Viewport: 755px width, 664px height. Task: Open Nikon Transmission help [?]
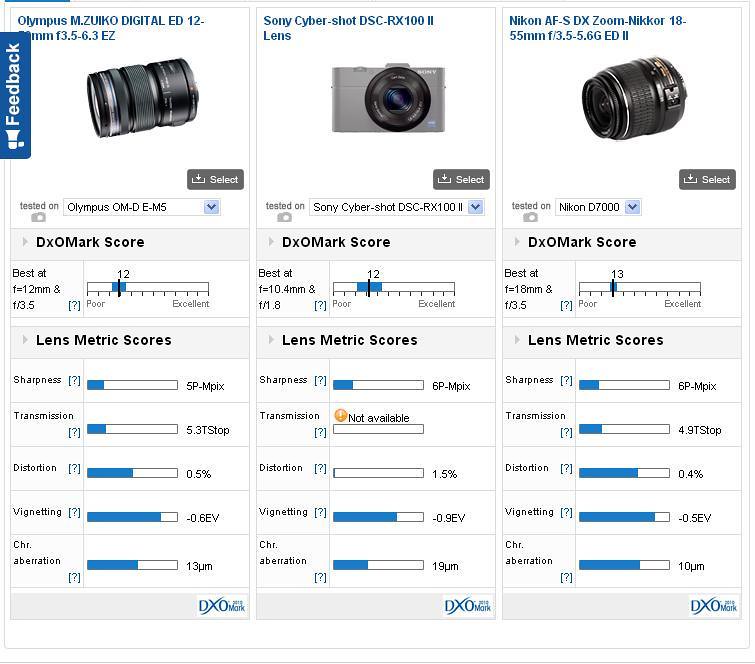tap(566, 432)
